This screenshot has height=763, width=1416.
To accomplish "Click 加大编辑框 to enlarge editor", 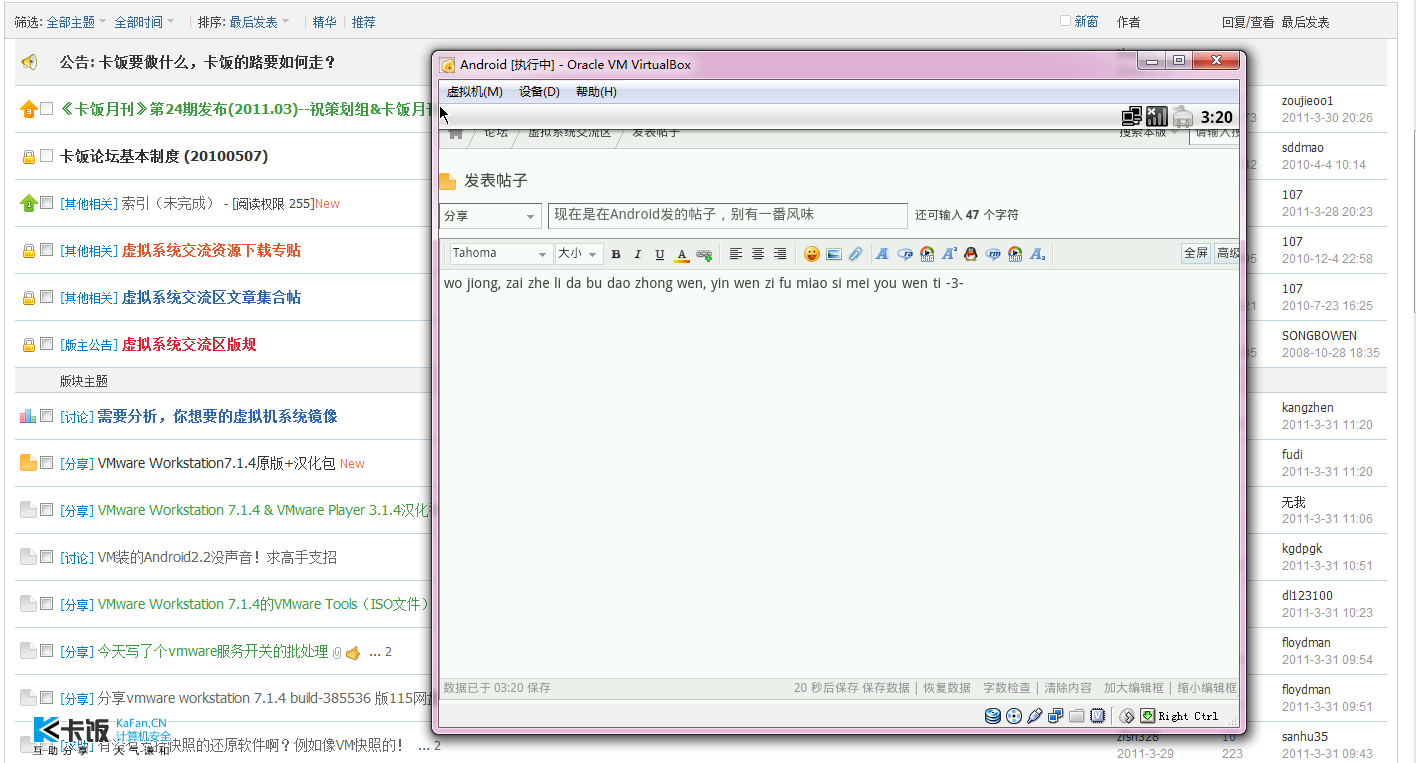I will [1134, 688].
